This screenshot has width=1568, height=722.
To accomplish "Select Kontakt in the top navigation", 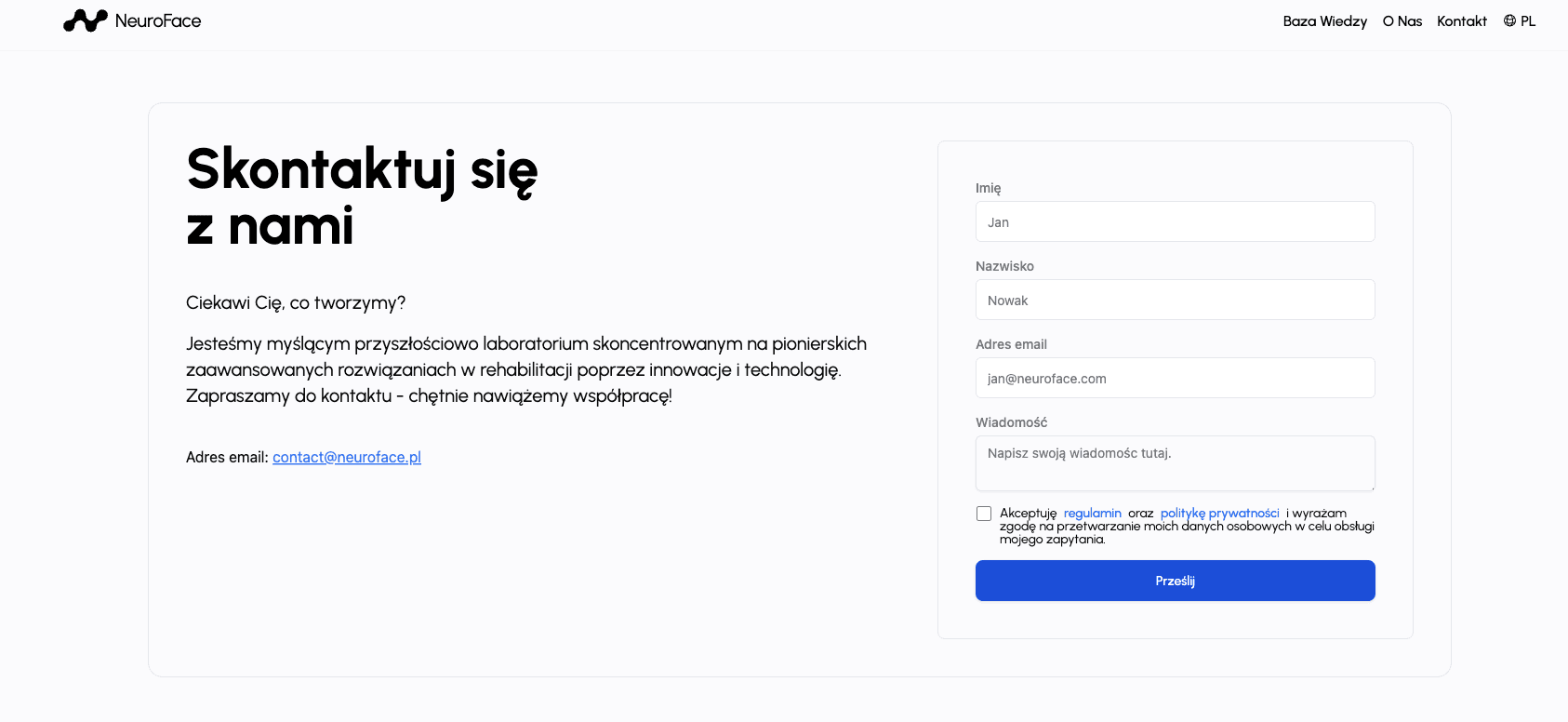I will point(1461,21).
